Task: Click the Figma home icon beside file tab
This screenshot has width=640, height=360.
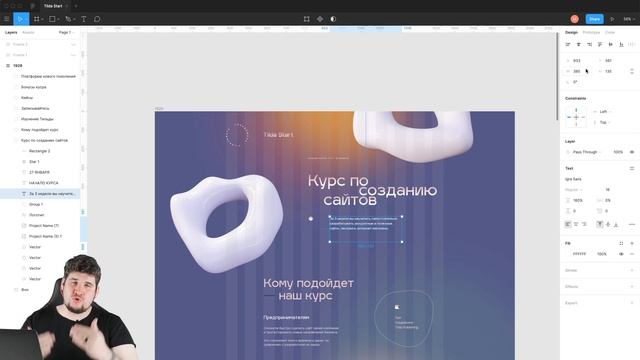Action: tap(33, 6)
